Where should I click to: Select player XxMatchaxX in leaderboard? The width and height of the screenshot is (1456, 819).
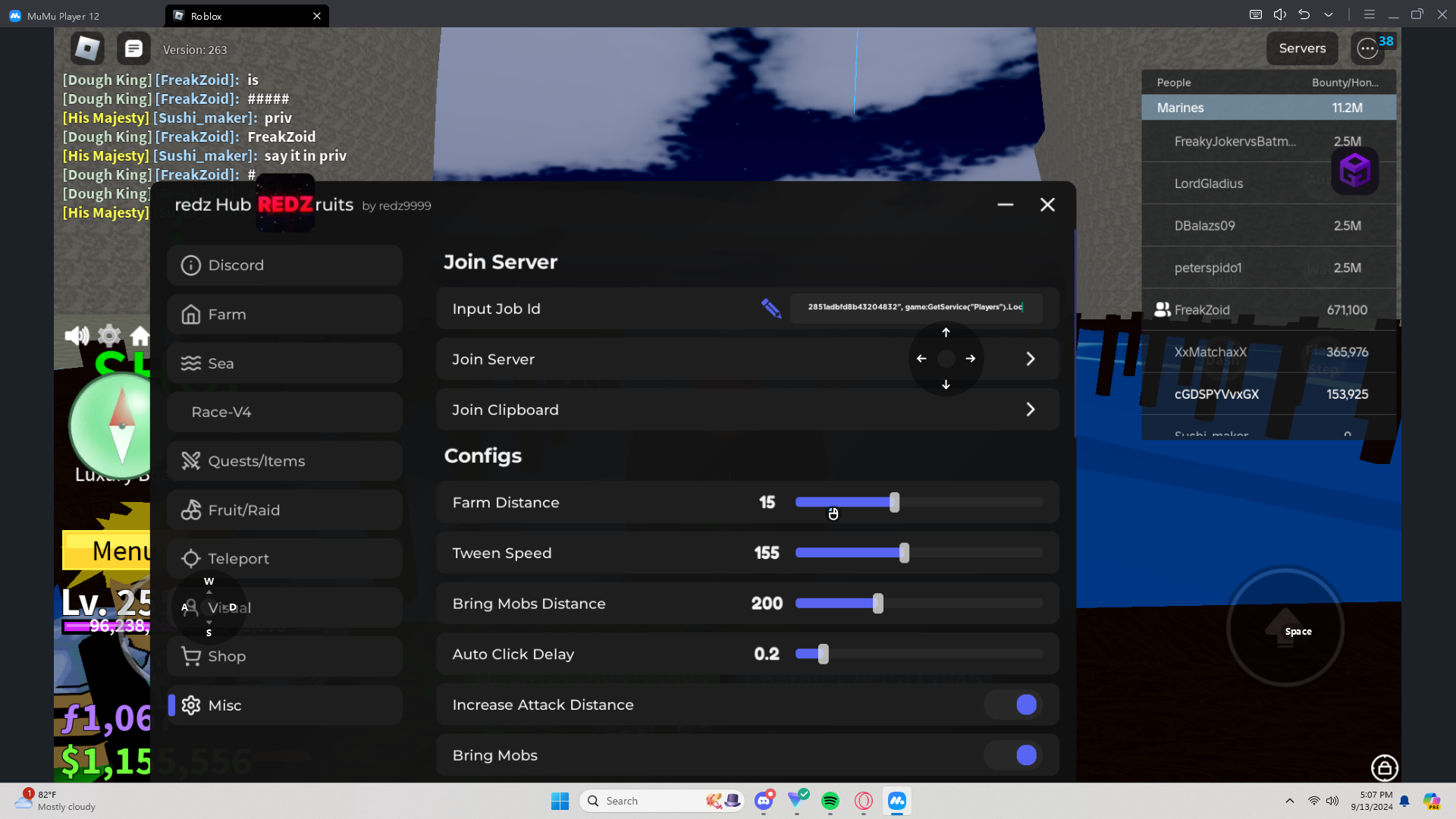click(1269, 352)
